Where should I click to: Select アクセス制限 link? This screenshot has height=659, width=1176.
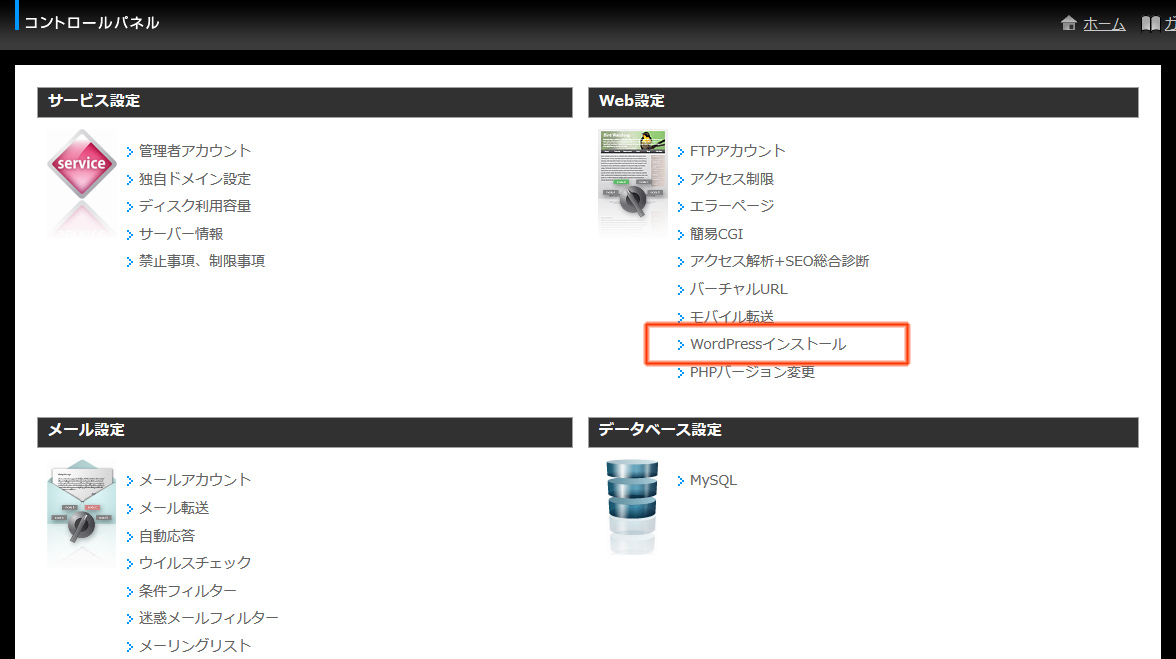[x=731, y=178]
